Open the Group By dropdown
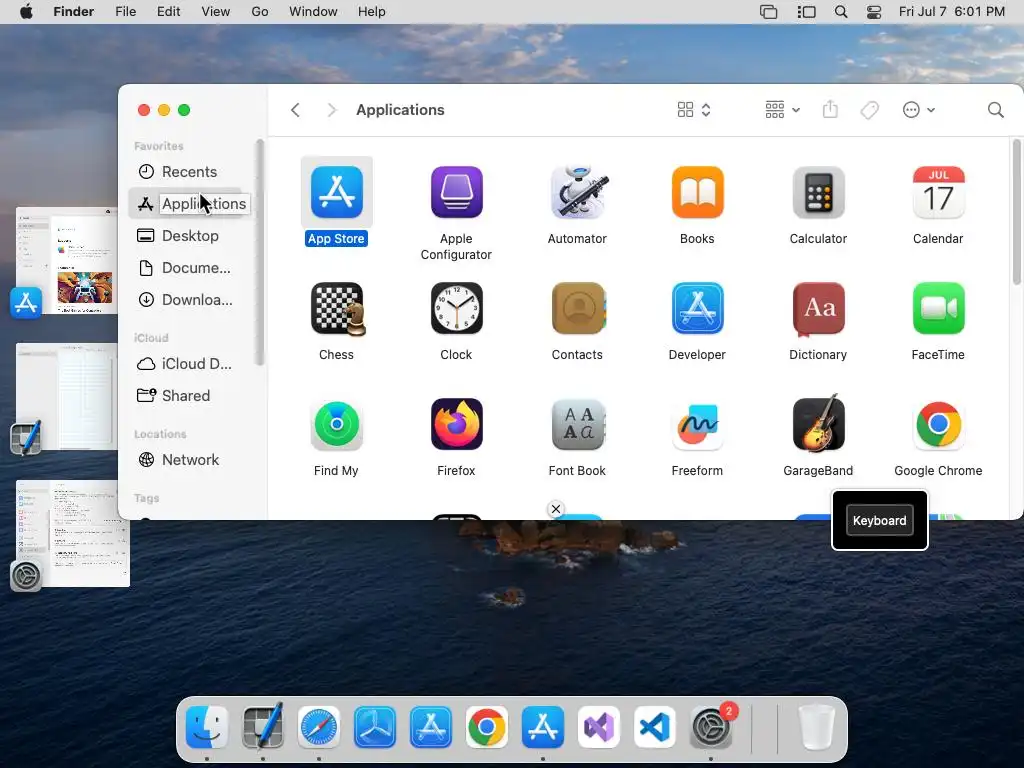This screenshot has width=1024, height=768. point(782,110)
